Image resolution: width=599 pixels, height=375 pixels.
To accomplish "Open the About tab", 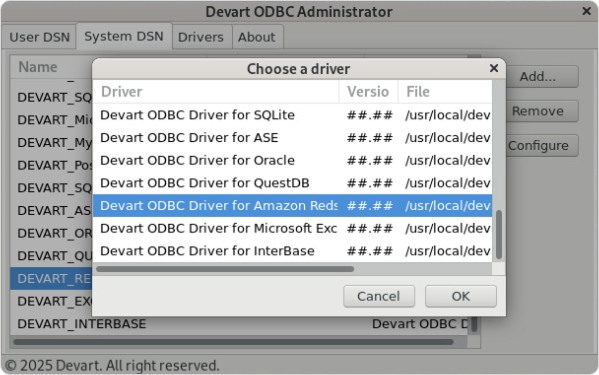I will coord(257,37).
